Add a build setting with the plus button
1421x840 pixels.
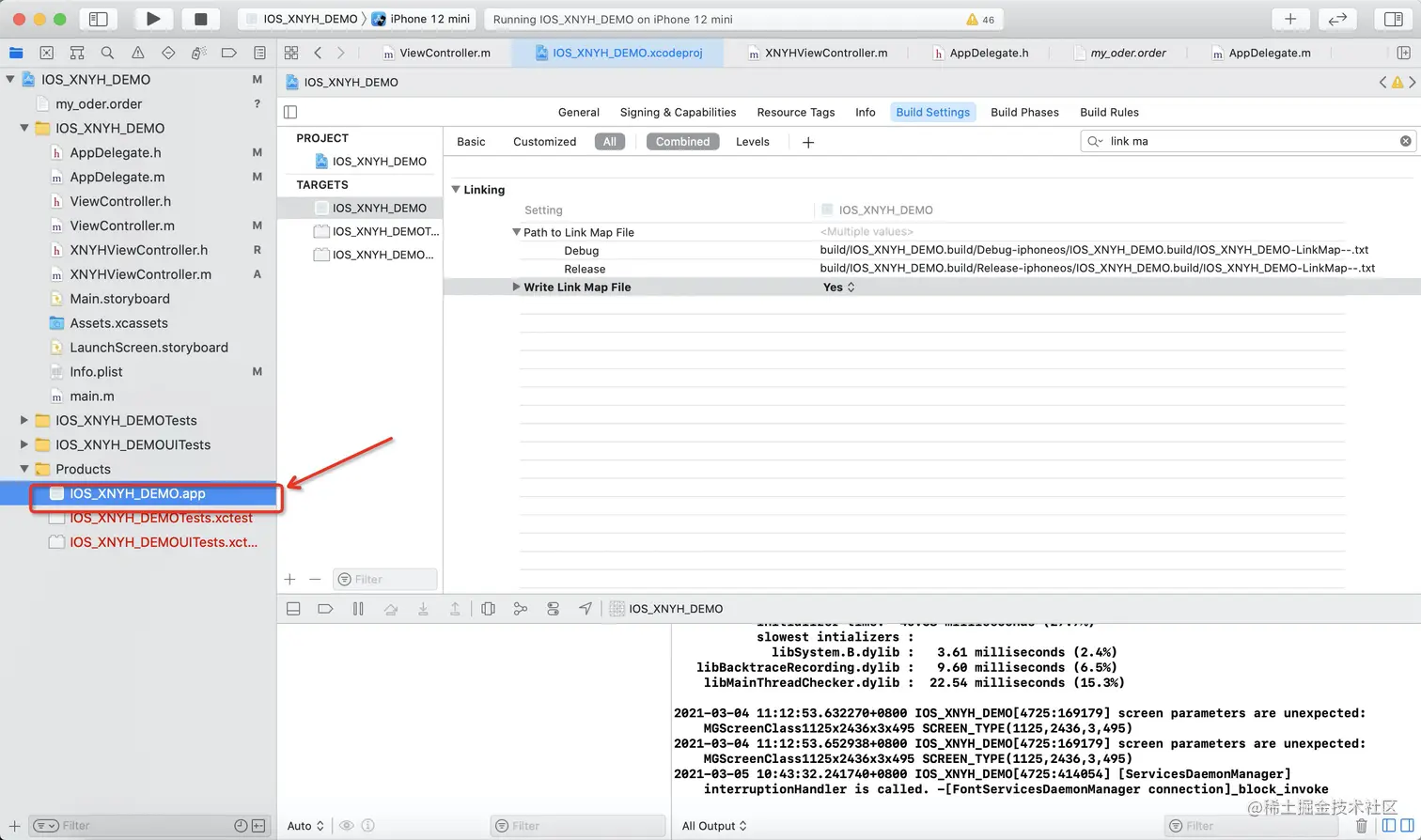click(x=808, y=142)
